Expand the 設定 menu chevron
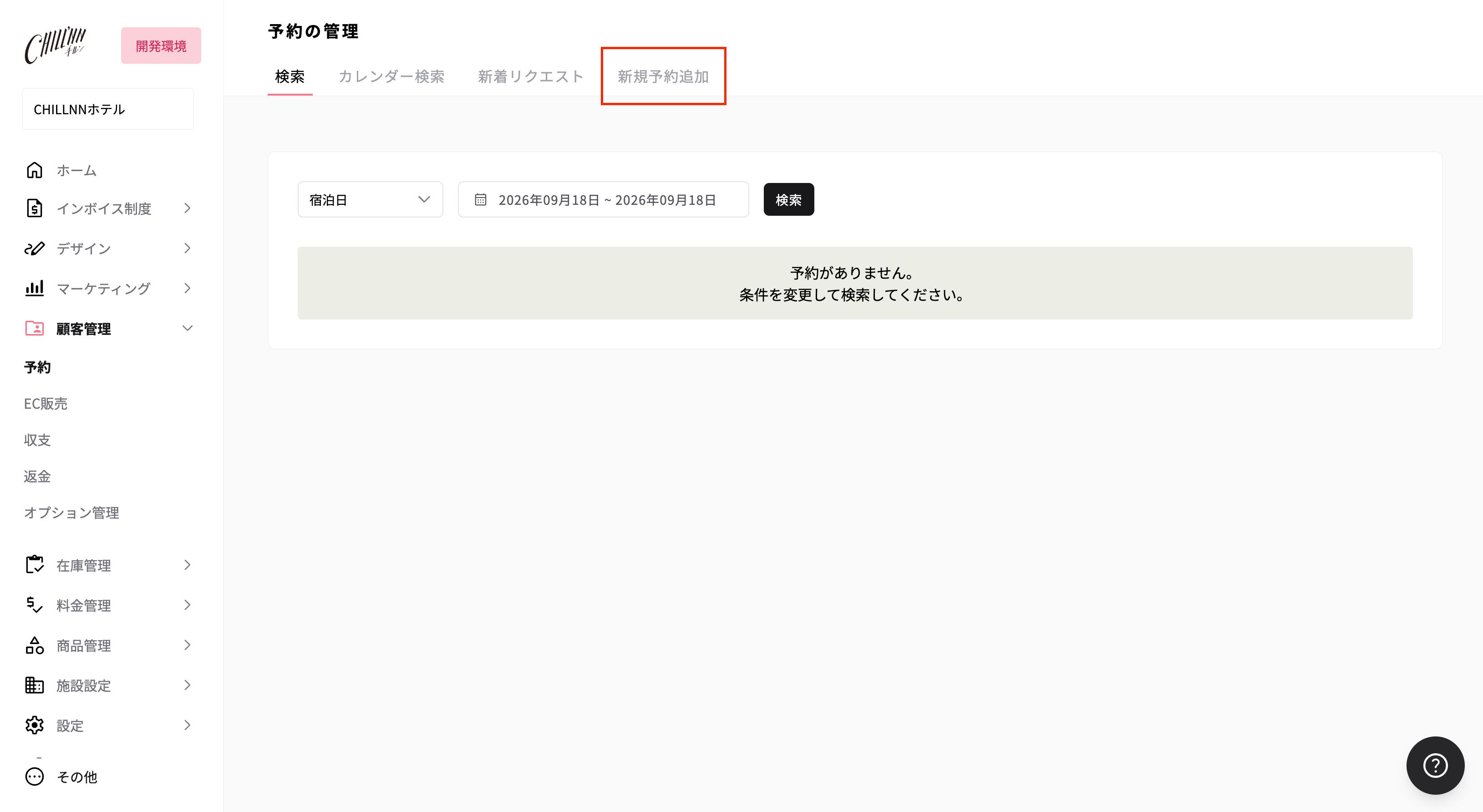The height and width of the screenshot is (812, 1483). [187, 726]
